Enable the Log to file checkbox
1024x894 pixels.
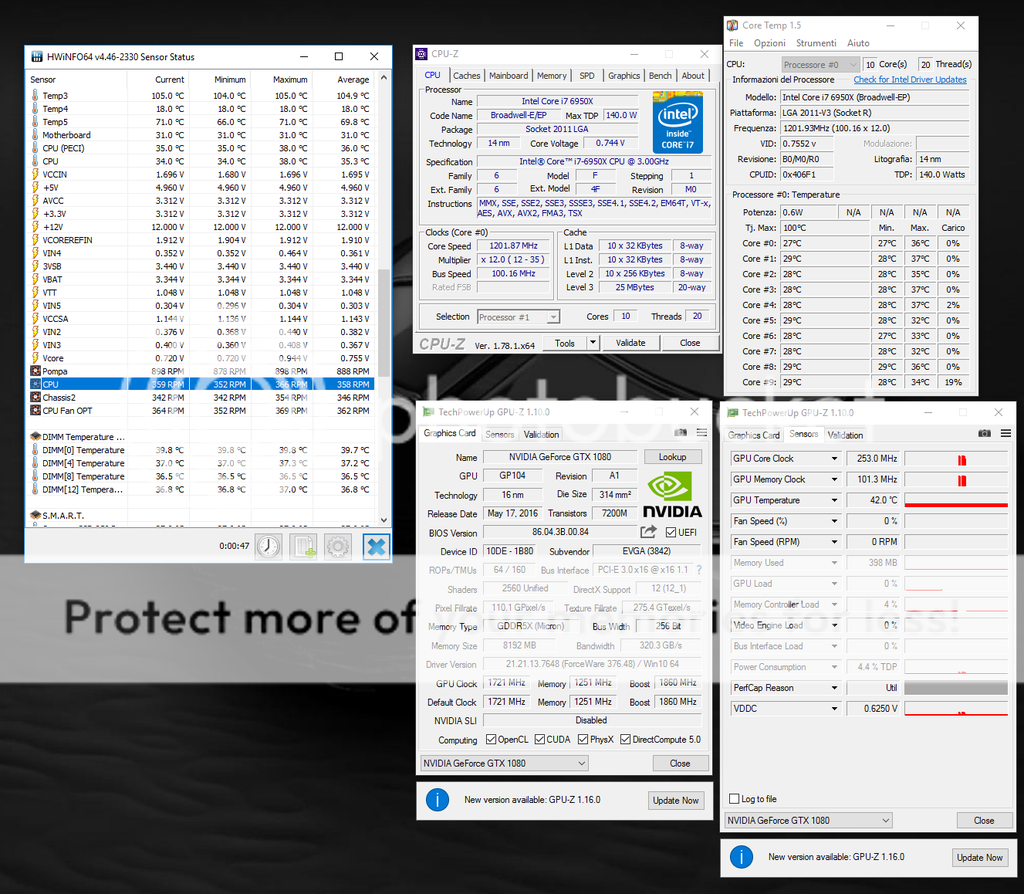(734, 799)
